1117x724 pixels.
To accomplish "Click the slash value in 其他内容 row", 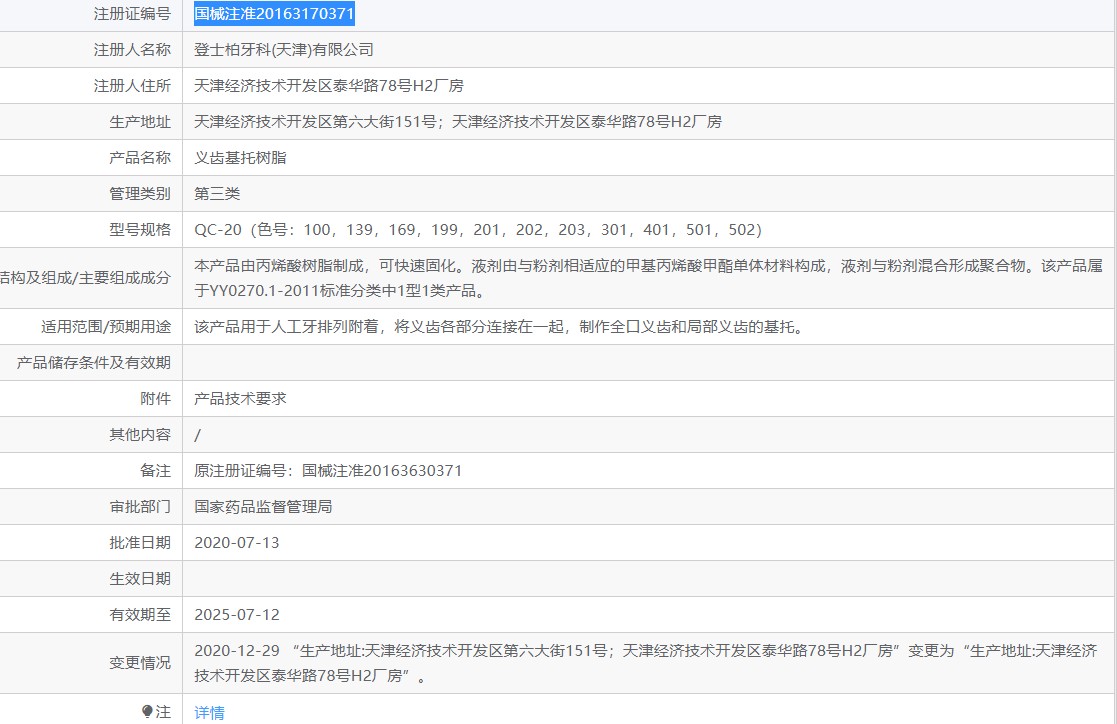I will tap(197, 435).
